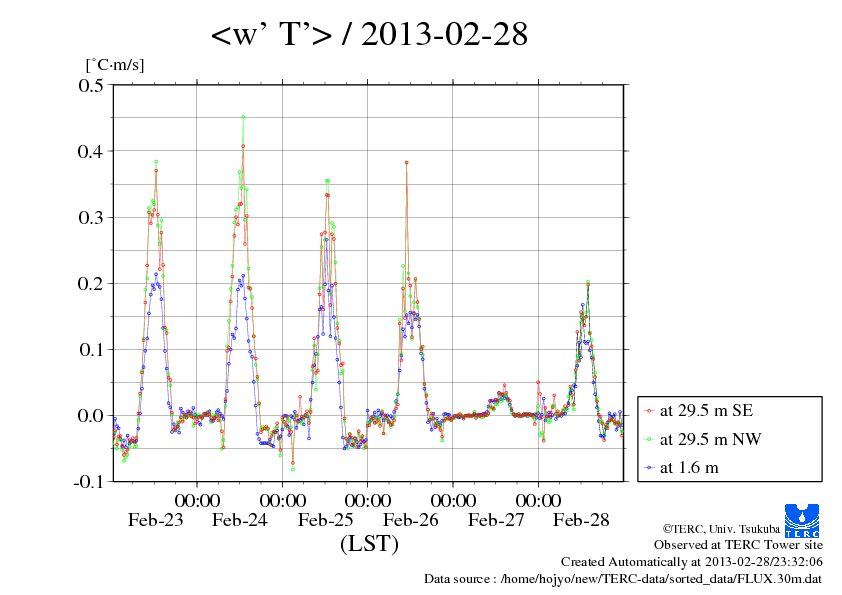Click the y-axis value '0.4'
The image size is (842, 595).
coord(90,151)
